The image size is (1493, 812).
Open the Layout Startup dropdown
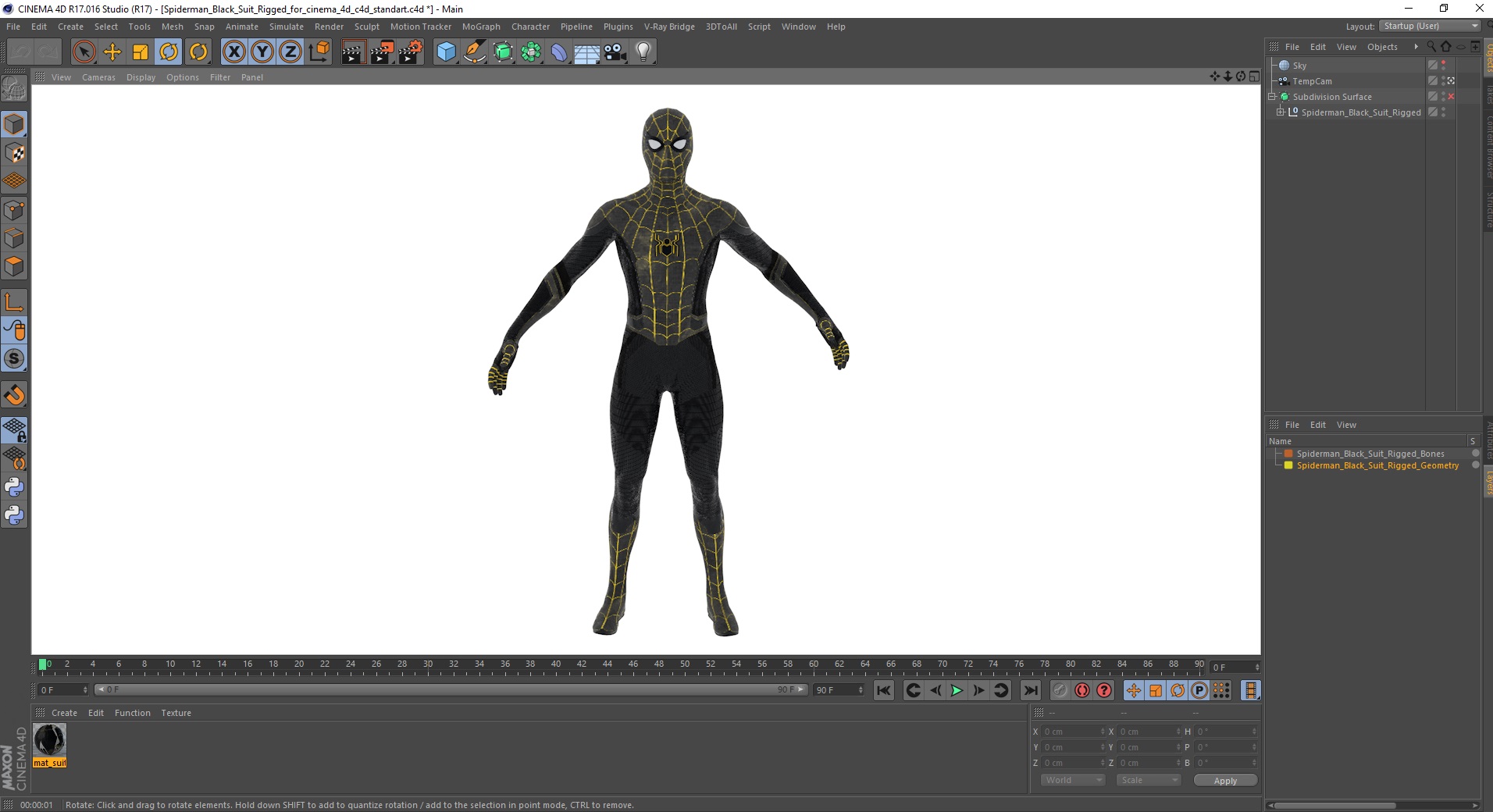1431,26
